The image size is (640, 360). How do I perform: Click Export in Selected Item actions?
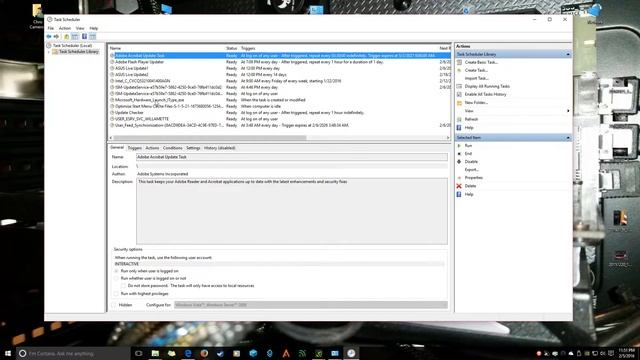(471, 169)
